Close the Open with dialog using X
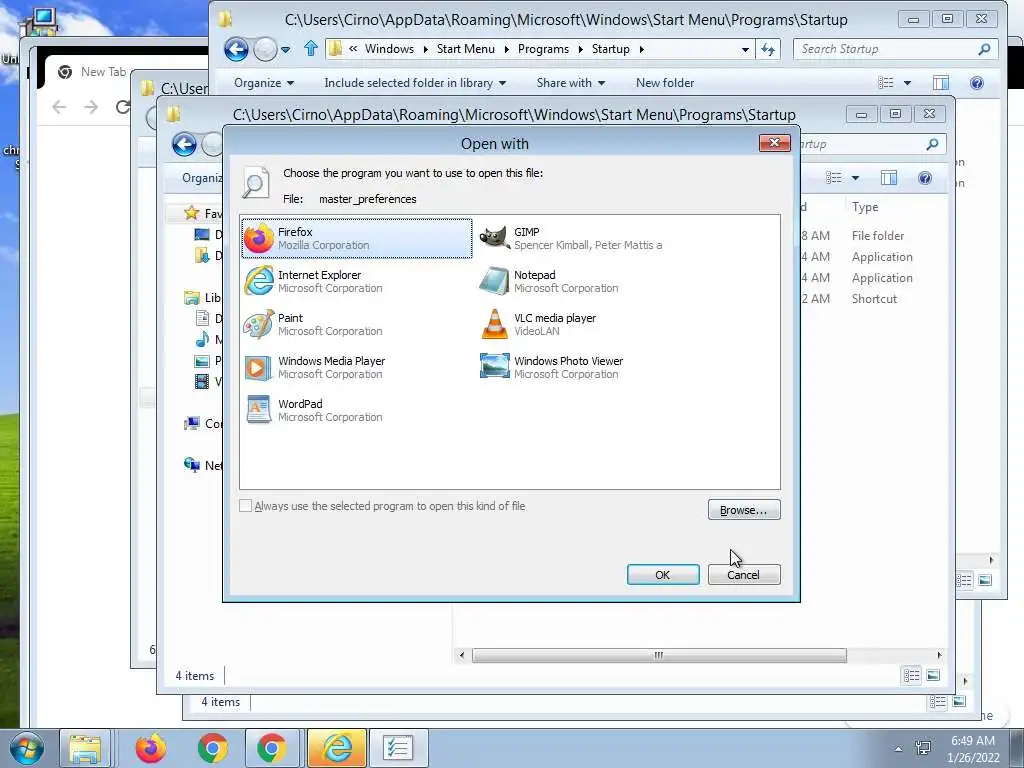The width and height of the screenshot is (1024, 768). pyautogui.click(x=775, y=143)
